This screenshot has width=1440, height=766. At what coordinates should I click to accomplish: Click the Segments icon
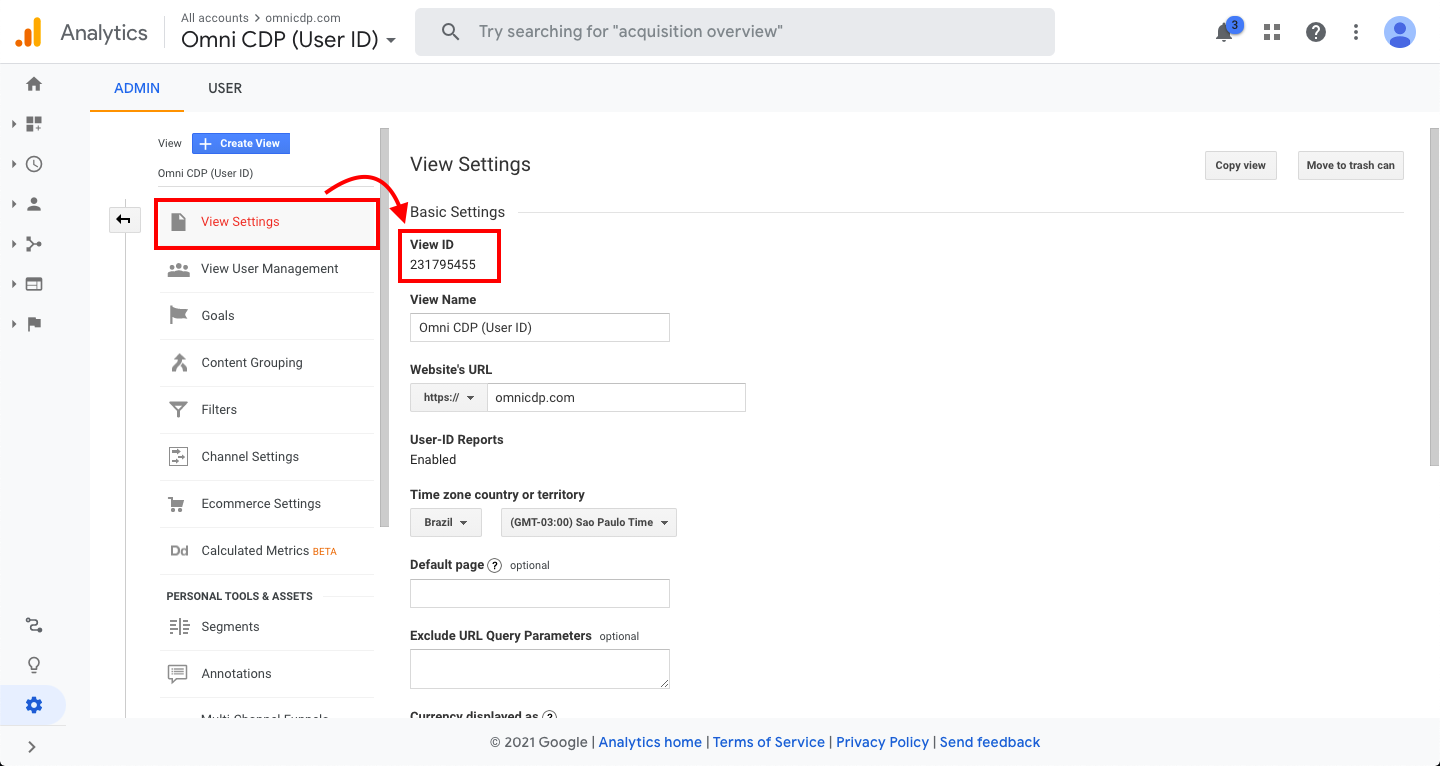(179, 627)
